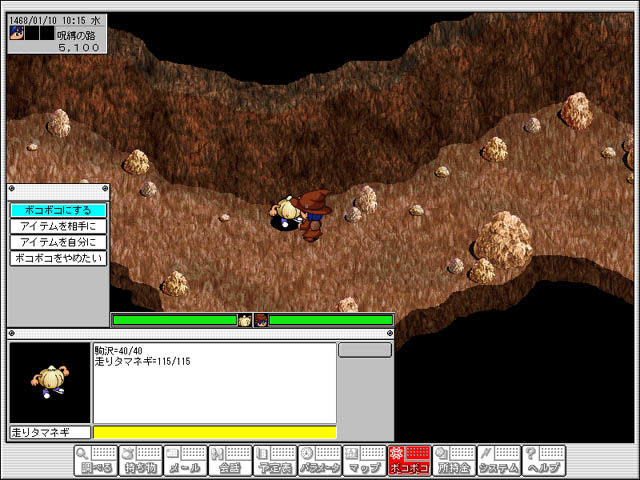Screen dimensions: 640x480
Task: Show the パラメータ (parameters) toolbar icon
Action: (319, 460)
